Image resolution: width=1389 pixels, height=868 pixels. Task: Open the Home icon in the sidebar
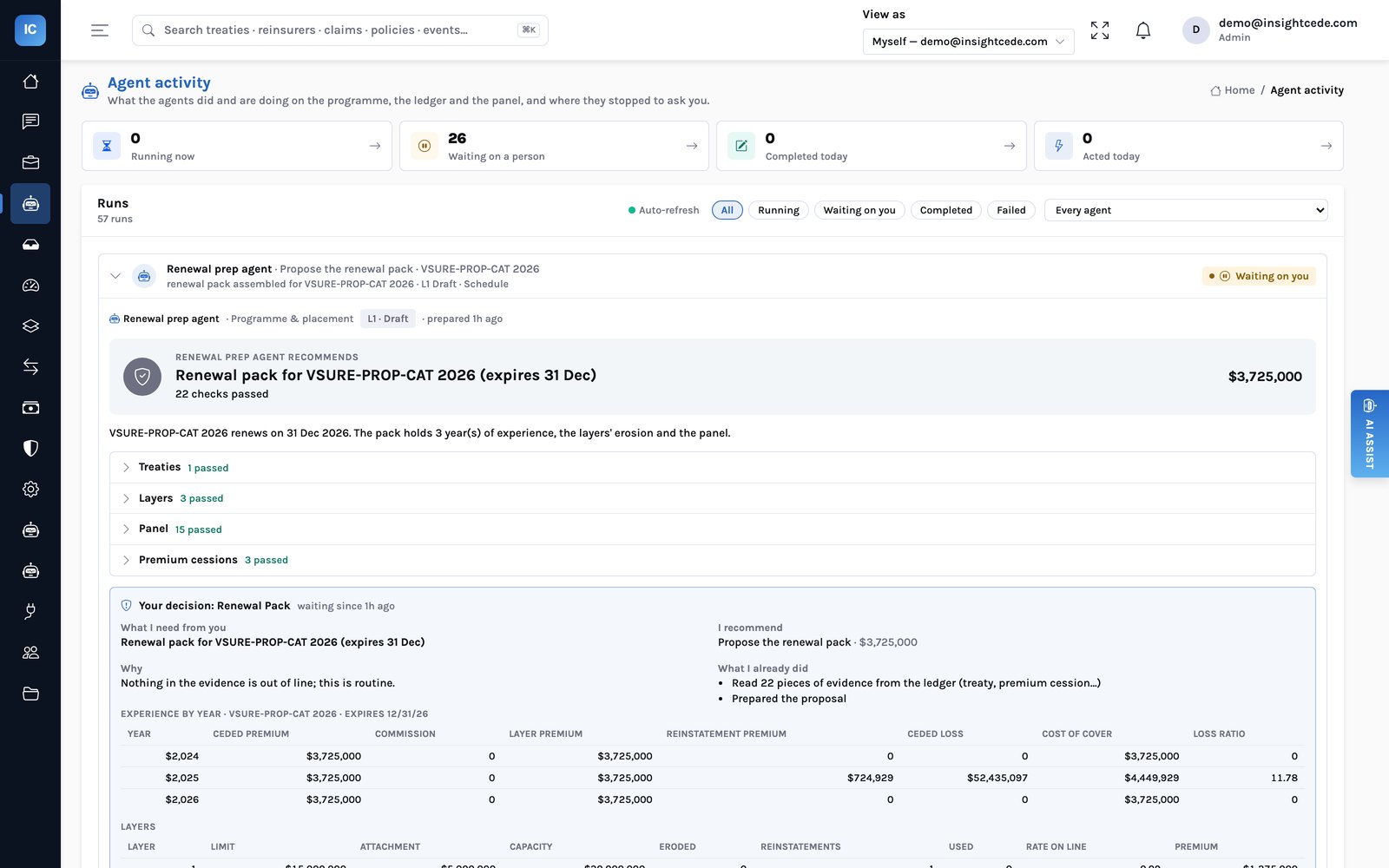click(30, 81)
